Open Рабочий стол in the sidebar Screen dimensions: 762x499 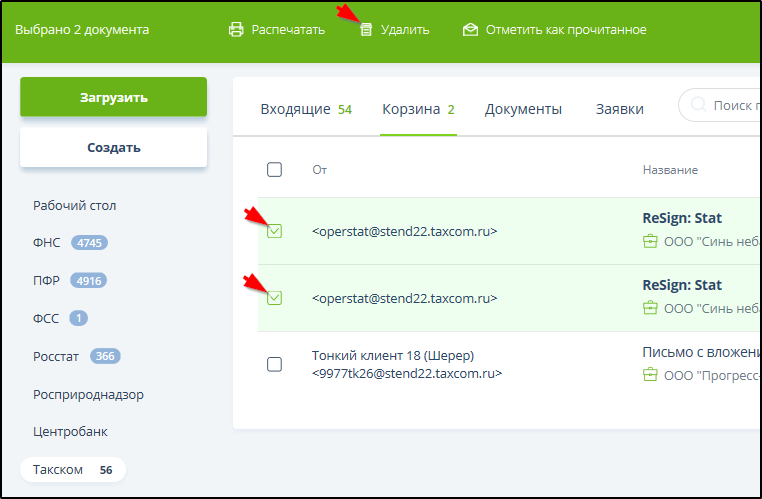click(74, 205)
